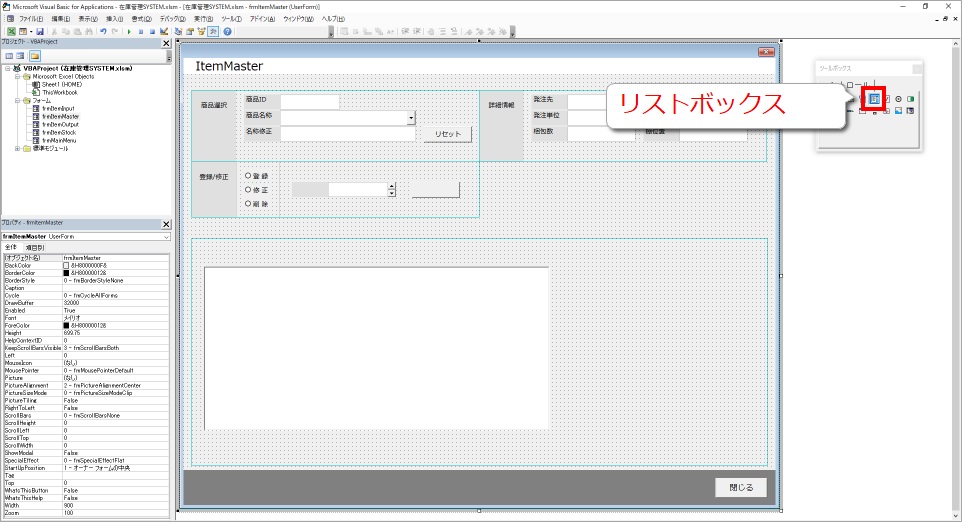This screenshot has height=522, width=962.
Task: Open the 挿入 menu
Action: click(x=115, y=19)
